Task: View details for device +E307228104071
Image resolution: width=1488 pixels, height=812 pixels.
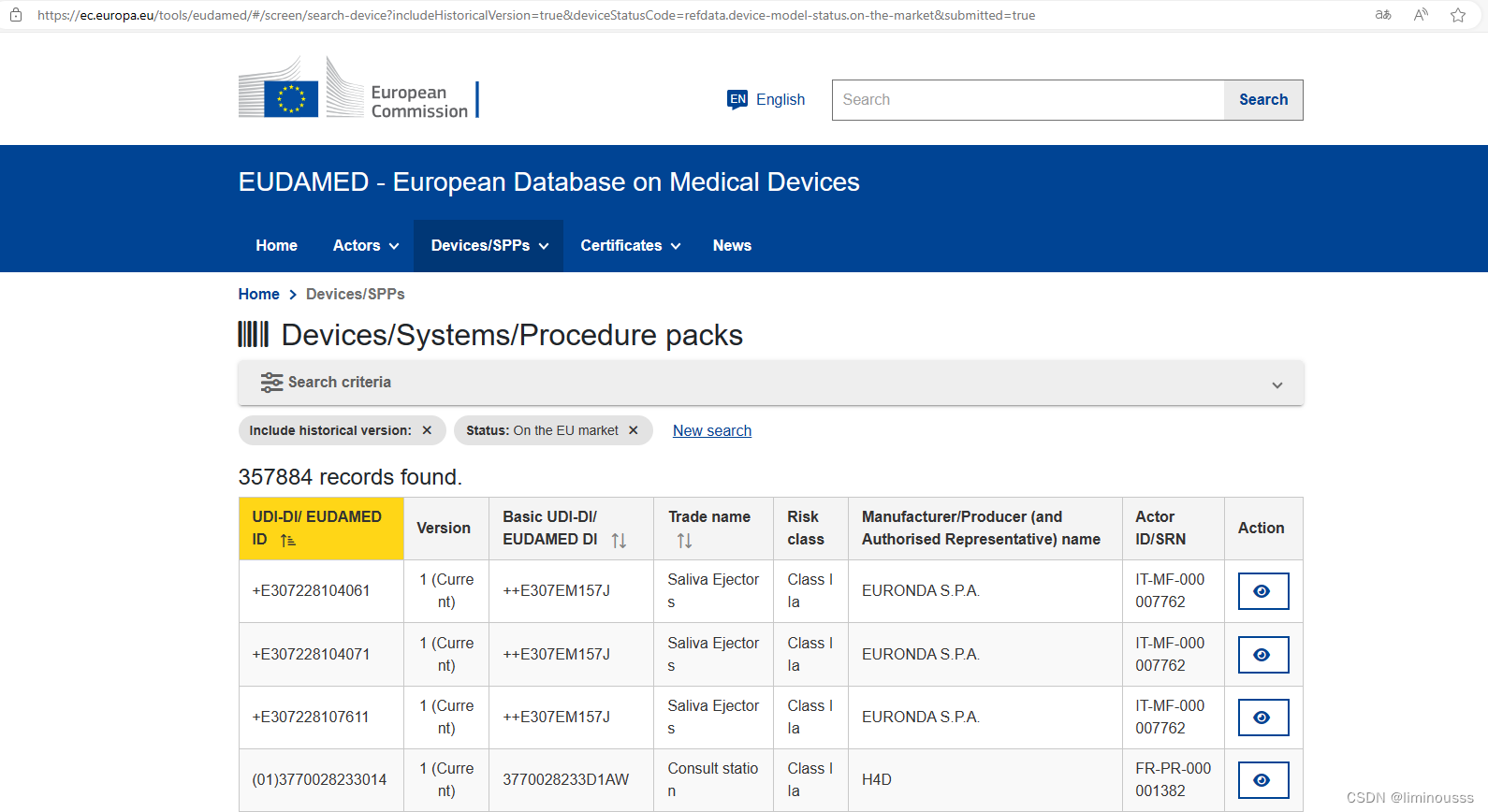Action: click(x=1262, y=655)
